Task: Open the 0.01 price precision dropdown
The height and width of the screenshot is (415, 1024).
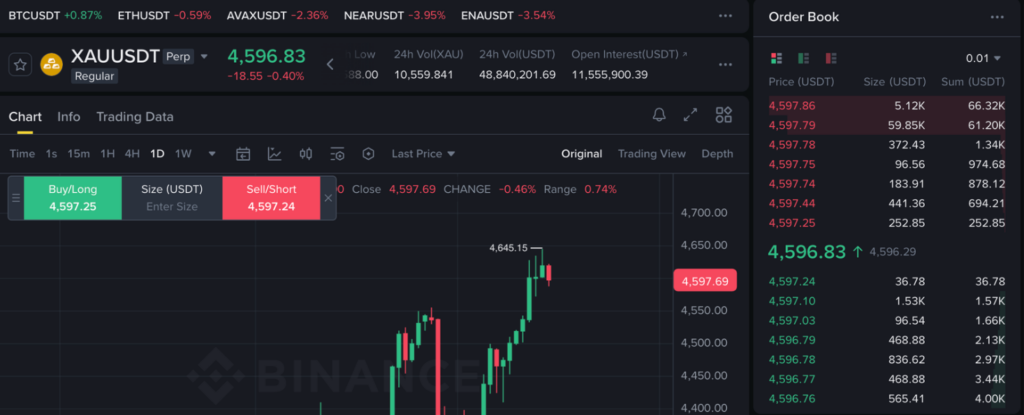Action: [983, 58]
